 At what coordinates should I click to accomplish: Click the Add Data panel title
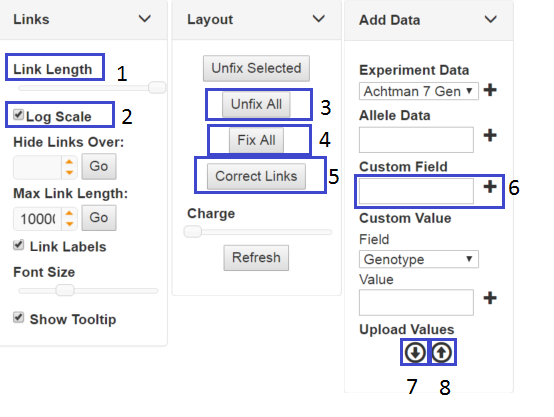click(390, 20)
